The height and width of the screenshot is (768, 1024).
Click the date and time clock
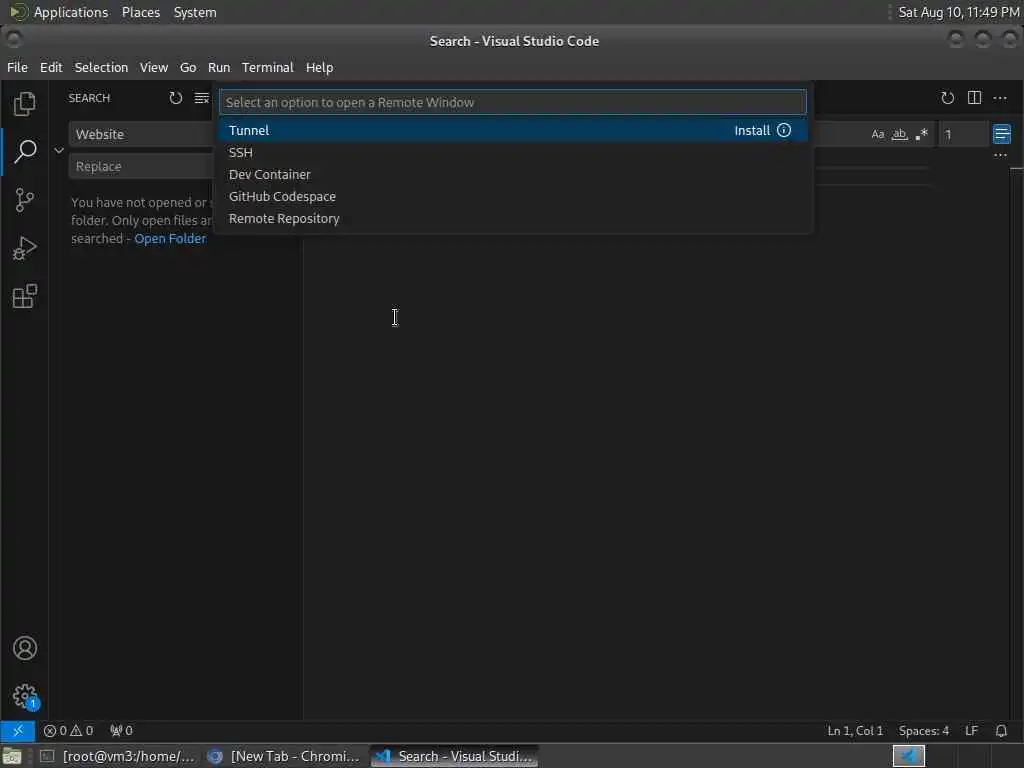click(x=958, y=12)
